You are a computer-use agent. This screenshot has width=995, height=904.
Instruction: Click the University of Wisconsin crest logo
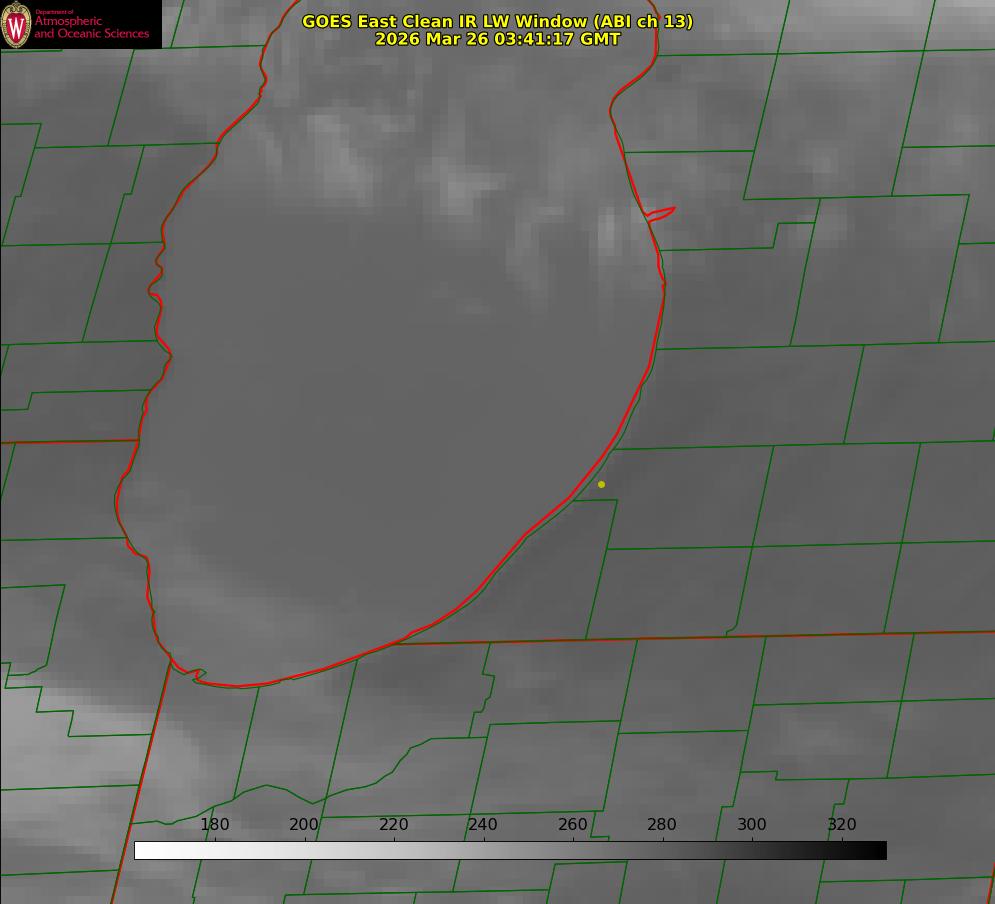click(x=16, y=25)
